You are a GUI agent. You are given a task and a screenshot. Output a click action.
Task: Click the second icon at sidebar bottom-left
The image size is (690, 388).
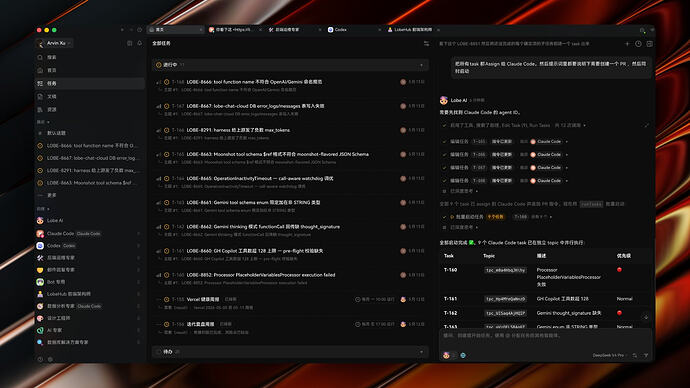(50, 359)
